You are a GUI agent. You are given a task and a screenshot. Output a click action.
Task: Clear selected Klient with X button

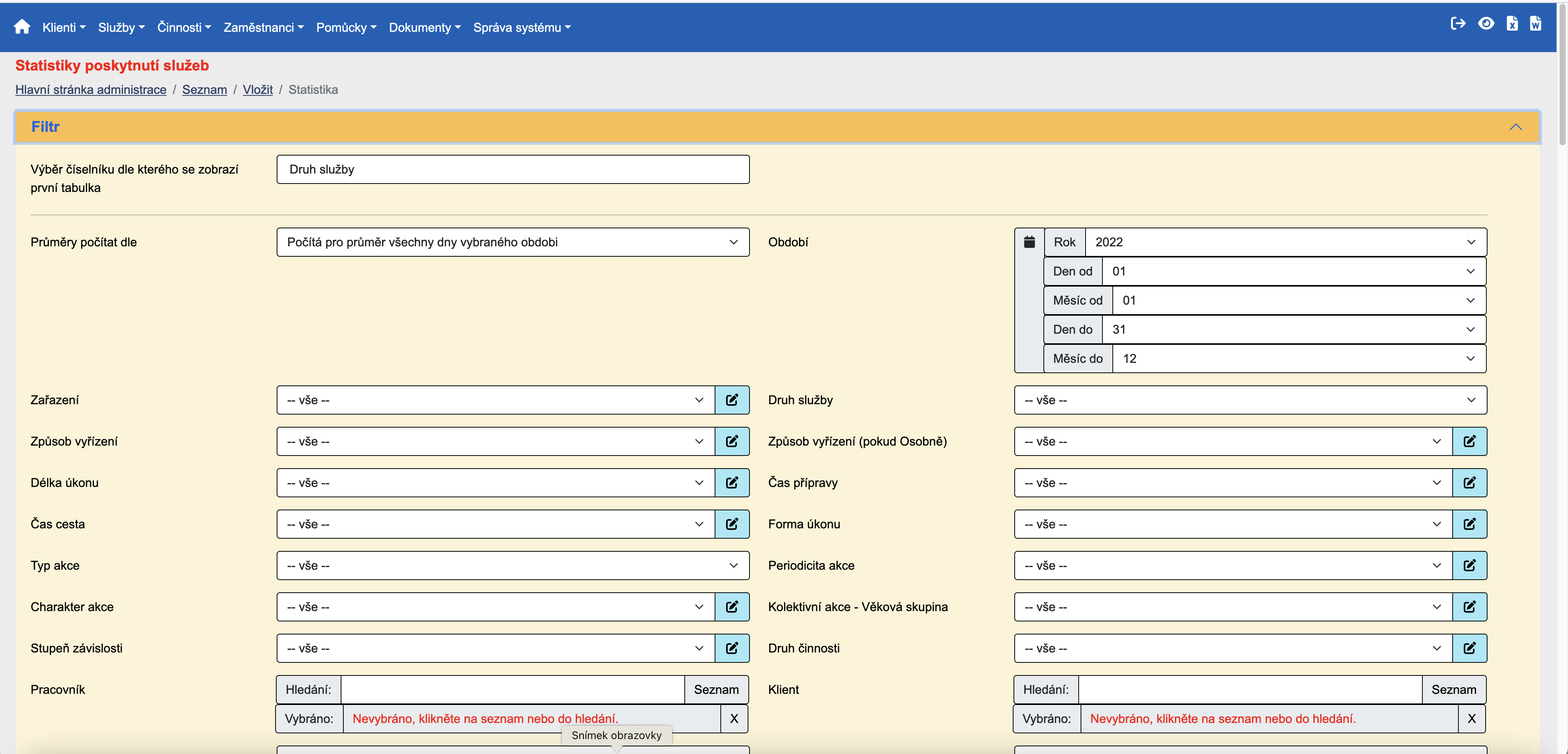point(1471,719)
